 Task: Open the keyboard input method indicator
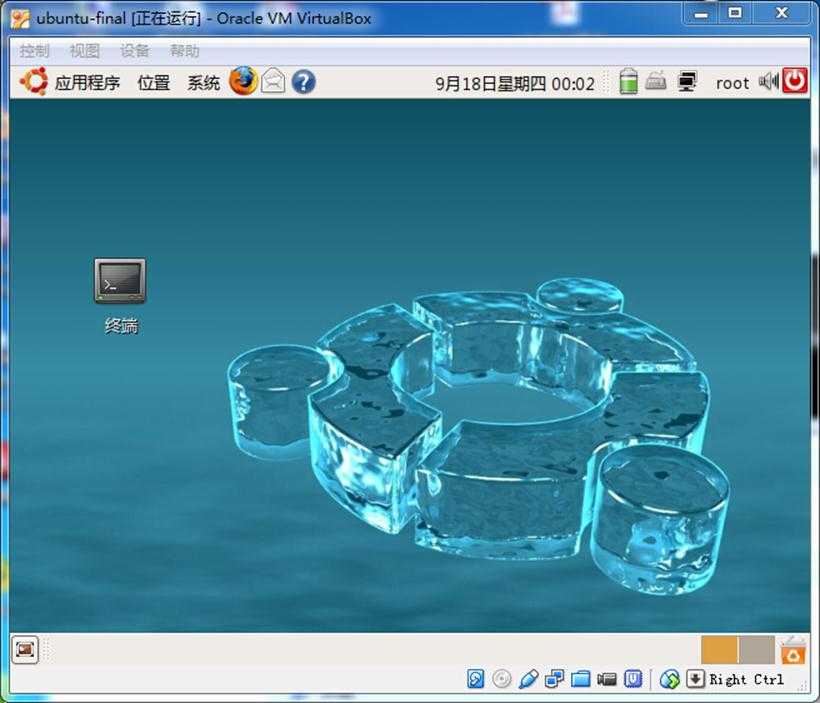(x=656, y=81)
